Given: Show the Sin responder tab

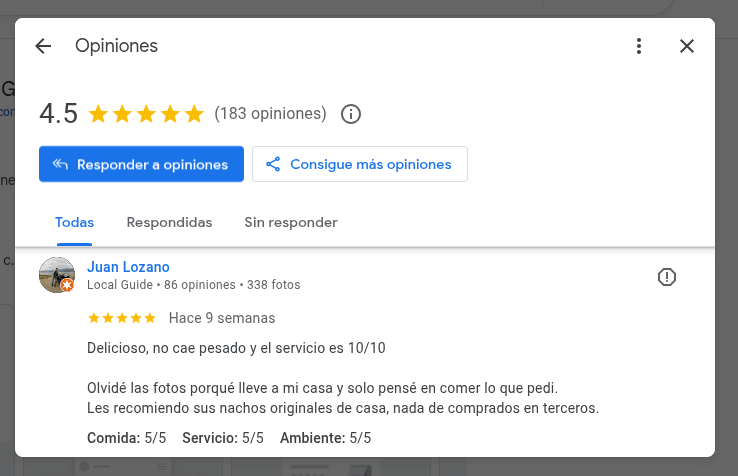Looking at the screenshot, I should pos(291,222).
